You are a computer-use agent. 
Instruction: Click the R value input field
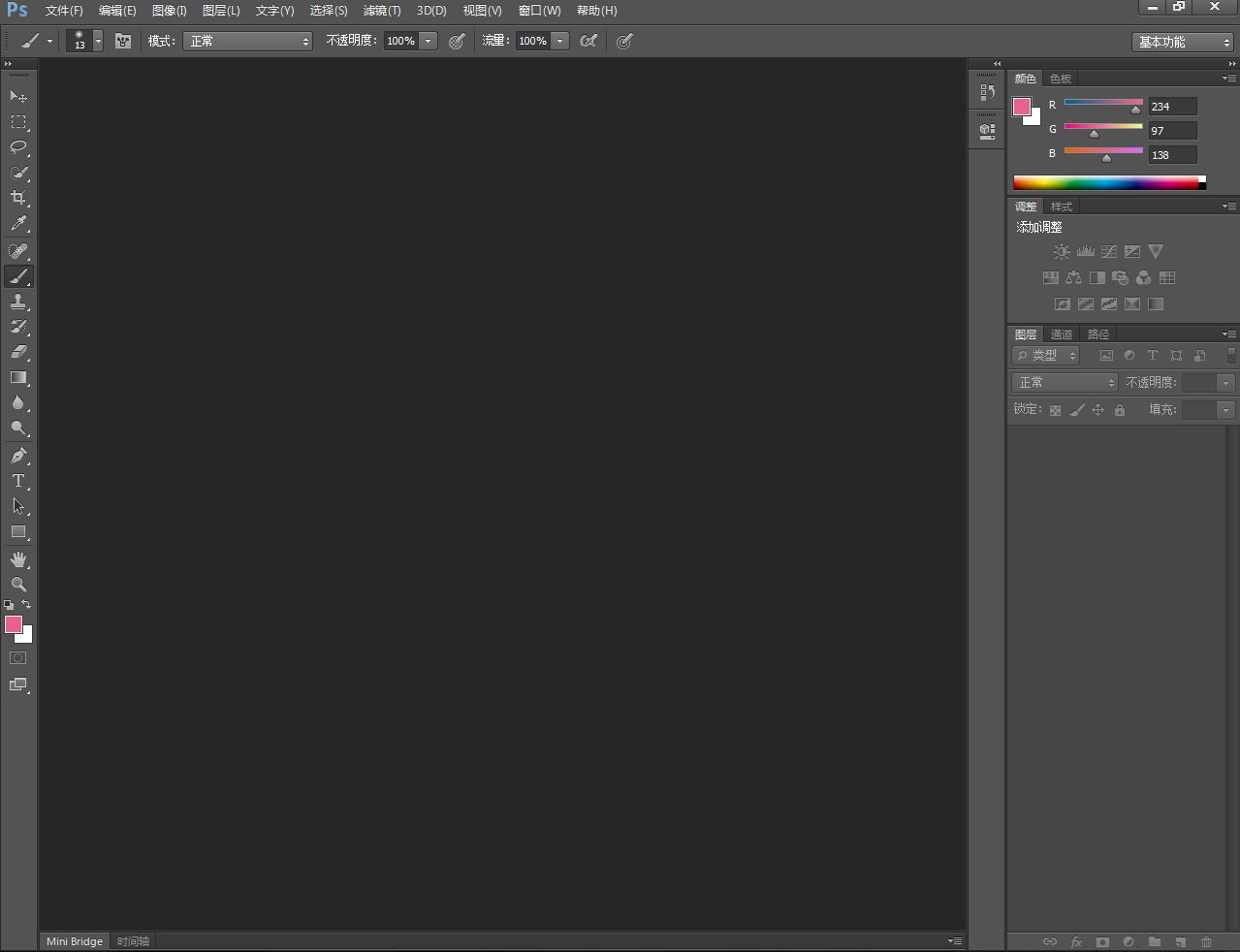pyautogui.click(x=1172, y=107)
